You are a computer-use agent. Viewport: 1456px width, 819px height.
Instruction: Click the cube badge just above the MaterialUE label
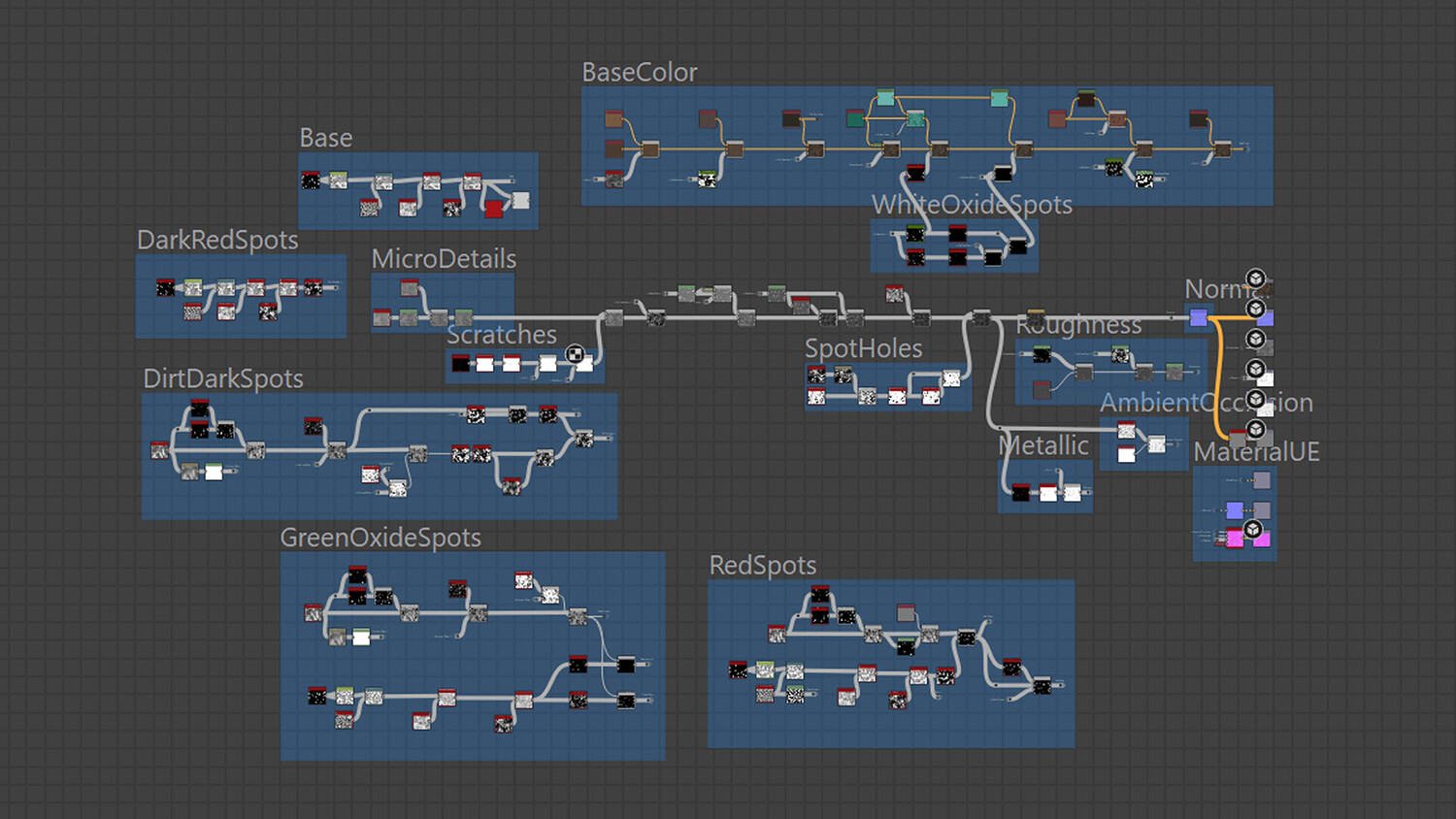1256,429
